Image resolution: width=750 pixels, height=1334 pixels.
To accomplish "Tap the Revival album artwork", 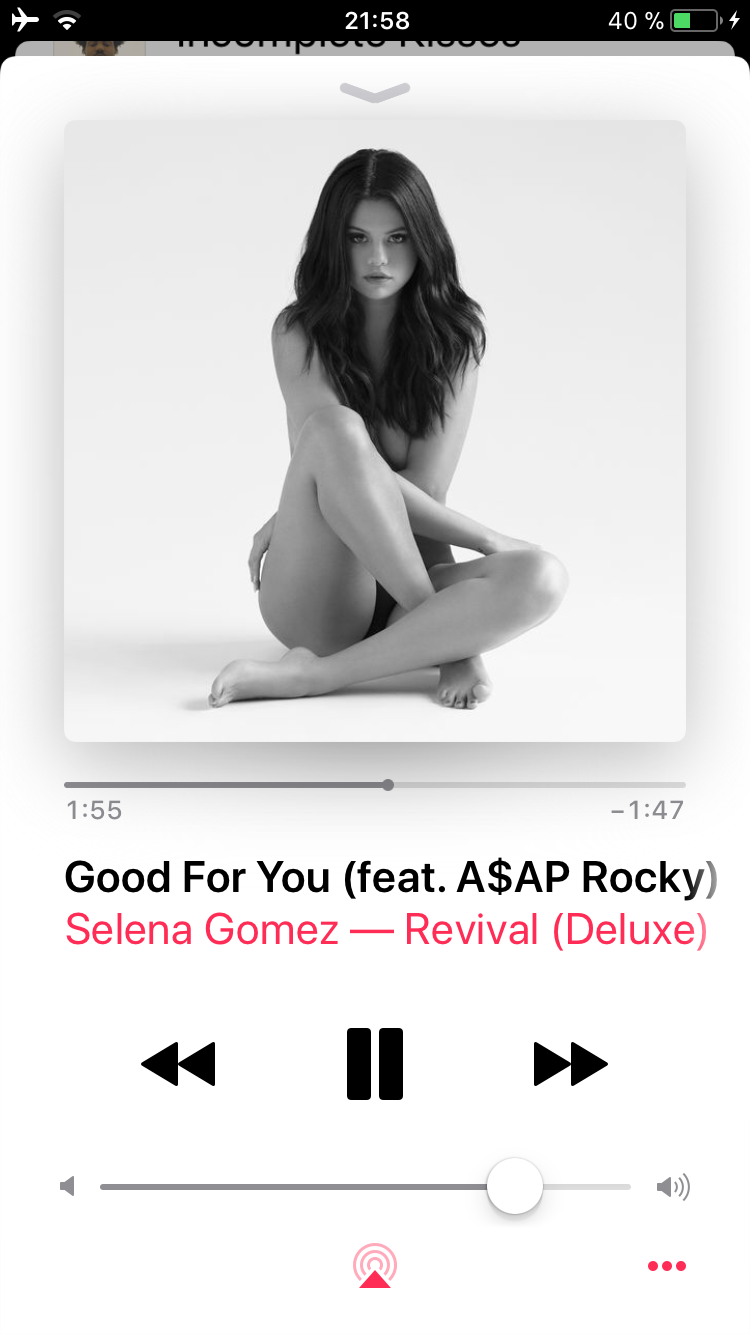I will [375, 431].
